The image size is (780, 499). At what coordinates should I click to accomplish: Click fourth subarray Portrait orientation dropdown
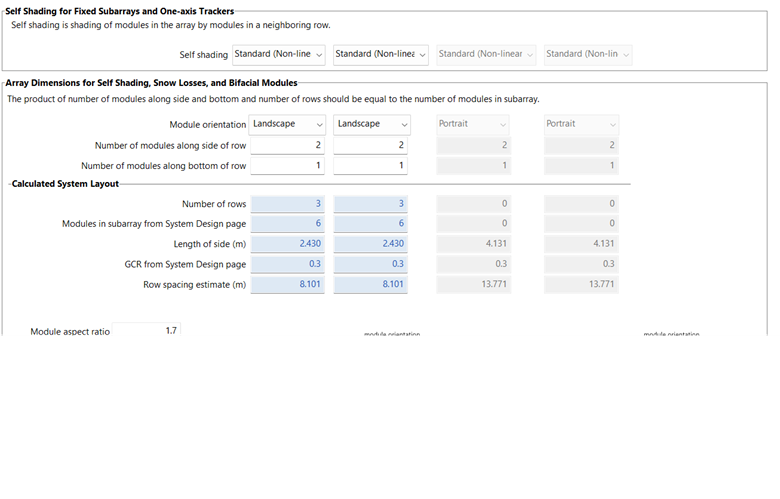click(x=581, y=124)
